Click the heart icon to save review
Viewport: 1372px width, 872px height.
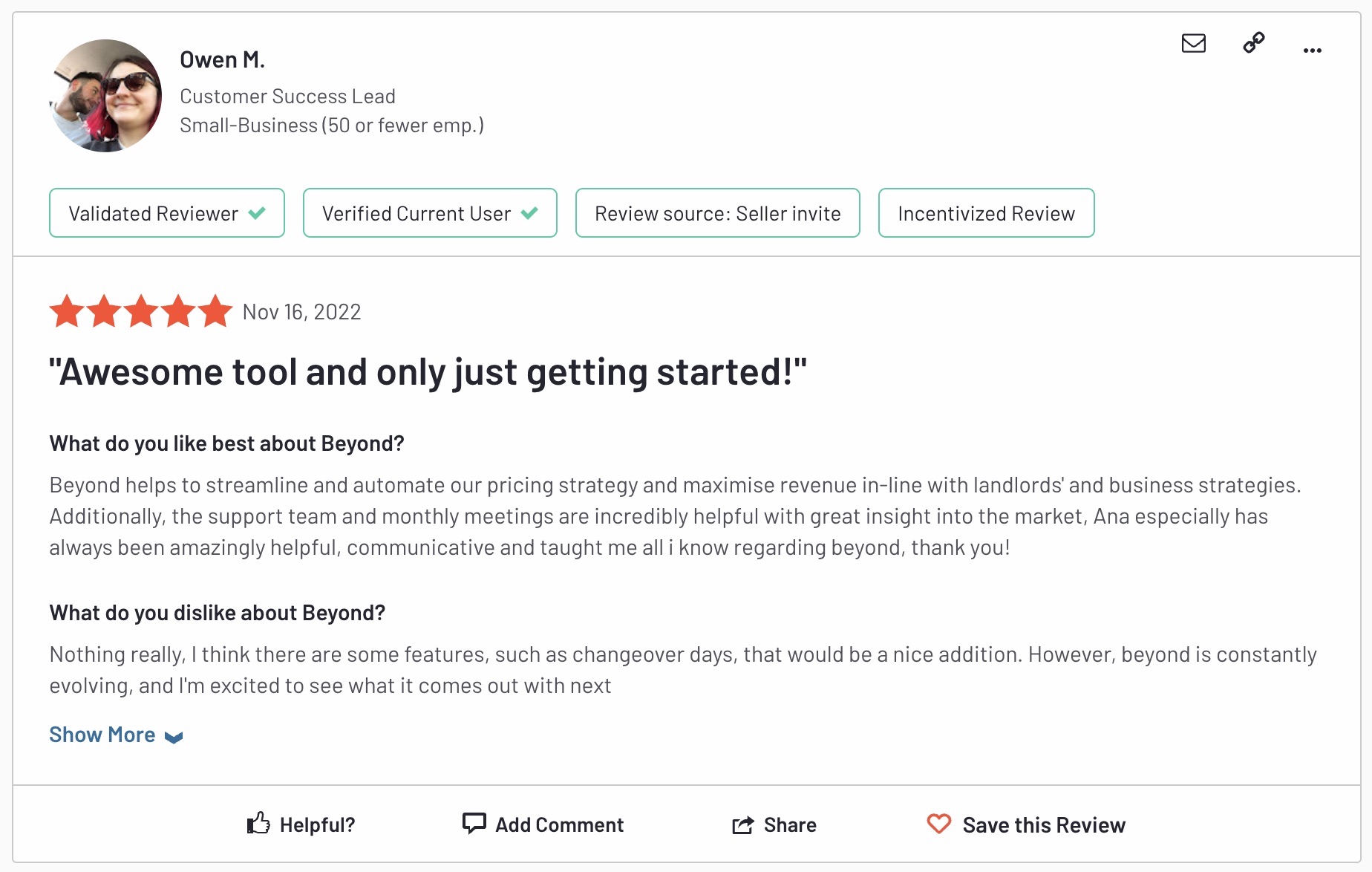point(938,824)
